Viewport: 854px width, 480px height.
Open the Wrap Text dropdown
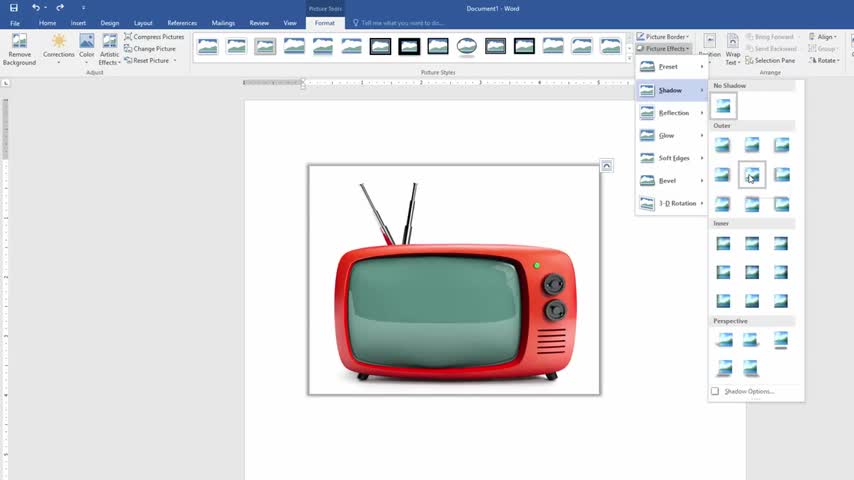(x=733, y=49)
